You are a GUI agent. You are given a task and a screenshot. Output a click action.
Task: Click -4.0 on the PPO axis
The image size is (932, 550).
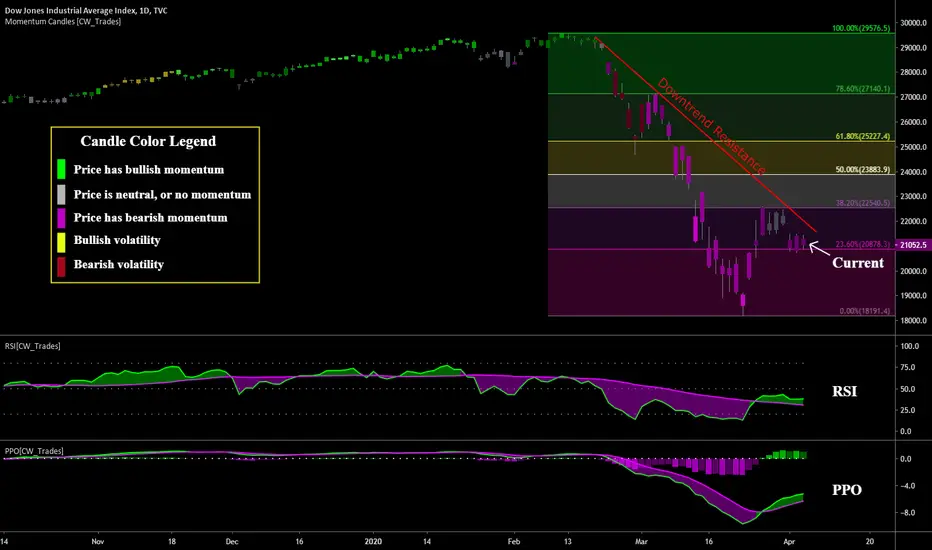(907, 486)
